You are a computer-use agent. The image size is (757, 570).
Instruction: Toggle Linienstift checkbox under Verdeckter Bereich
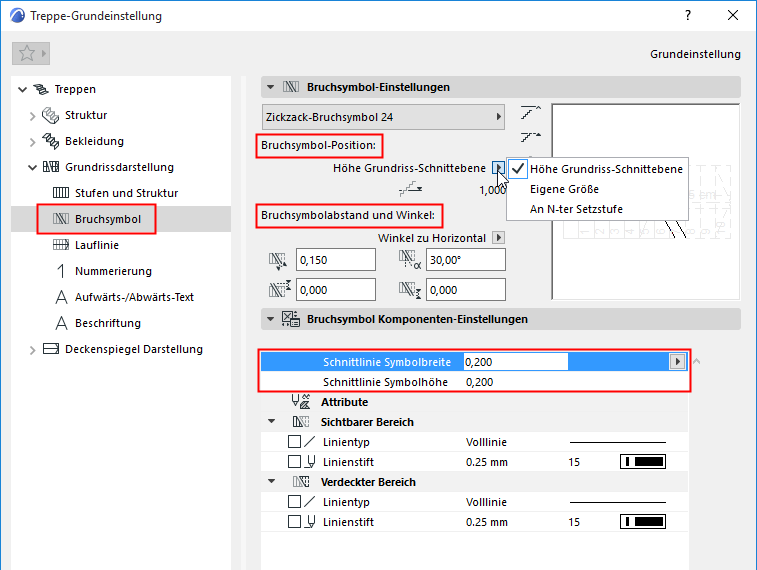coord(294,521)
